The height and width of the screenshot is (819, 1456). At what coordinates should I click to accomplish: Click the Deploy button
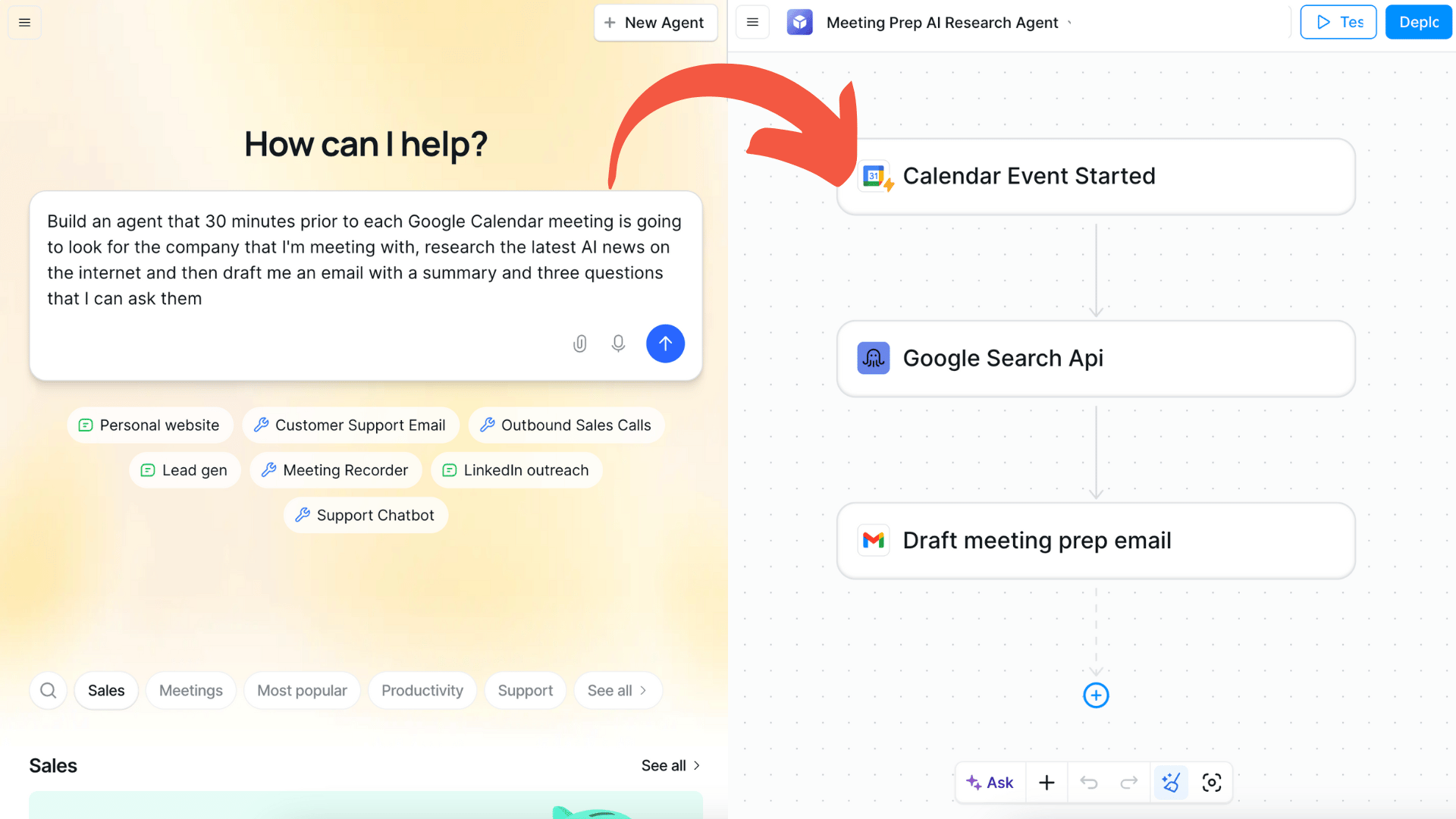(1418, 23)
